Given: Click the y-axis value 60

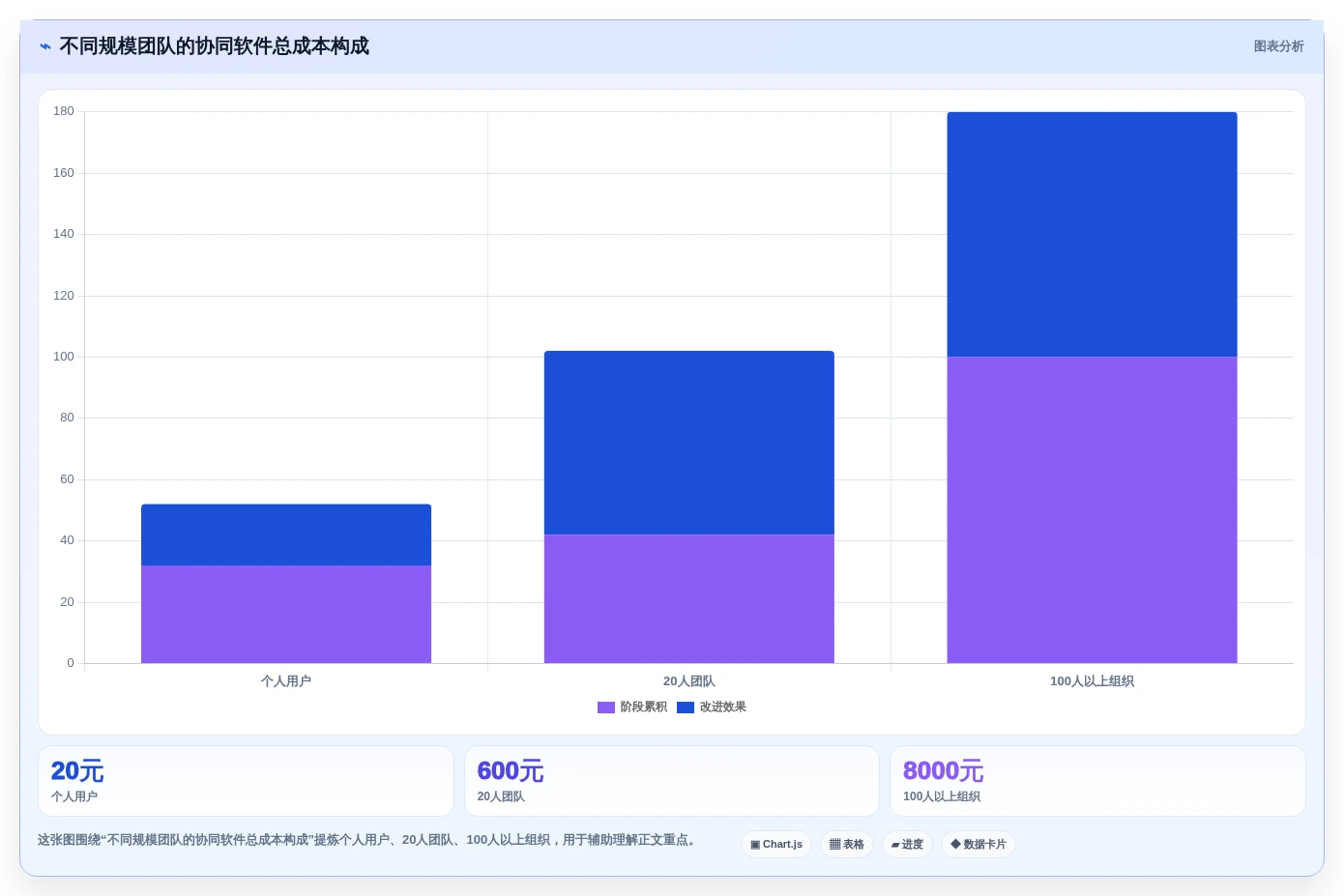Looking at the screenshot, I should click(67, 479).
